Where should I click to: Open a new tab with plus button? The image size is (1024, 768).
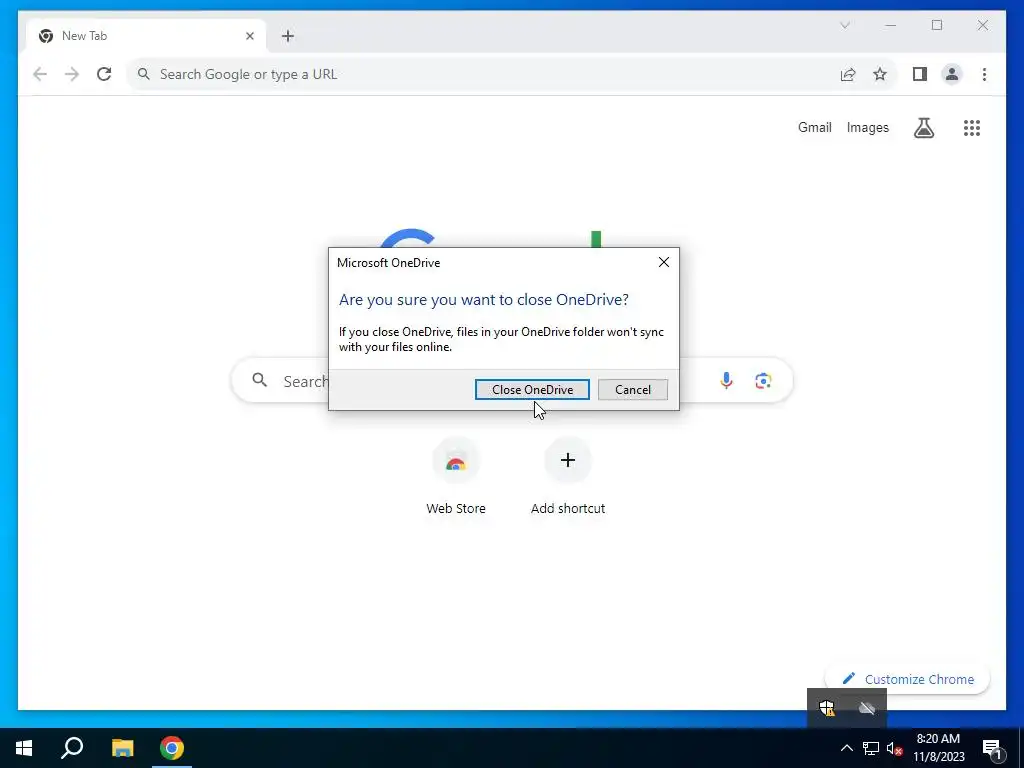coord(288,36)
